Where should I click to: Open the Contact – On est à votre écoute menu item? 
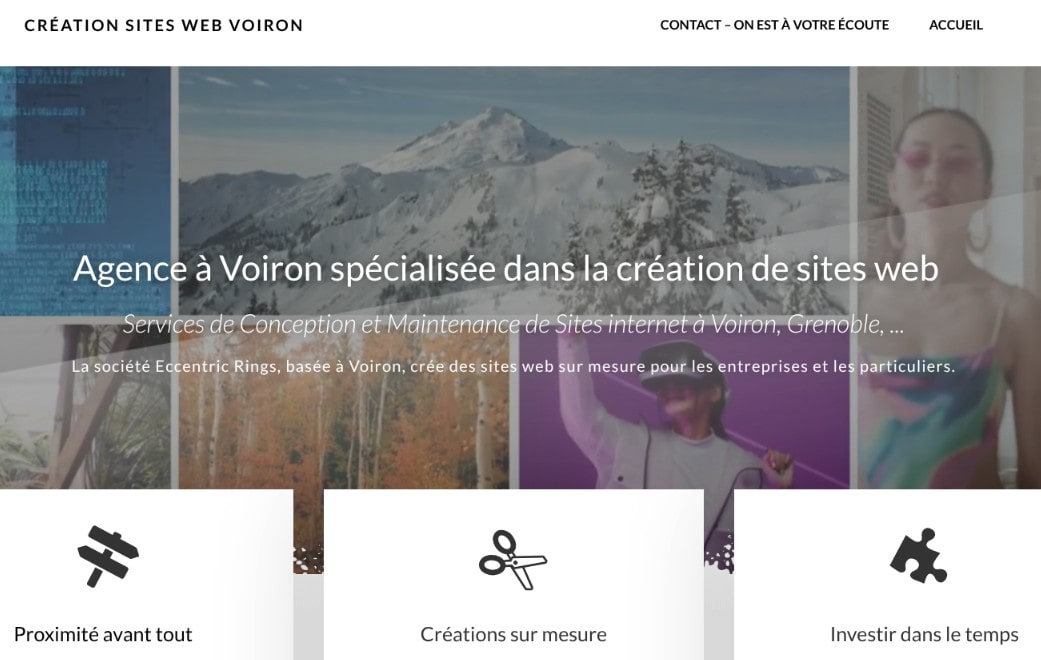[x=774, y=25]
